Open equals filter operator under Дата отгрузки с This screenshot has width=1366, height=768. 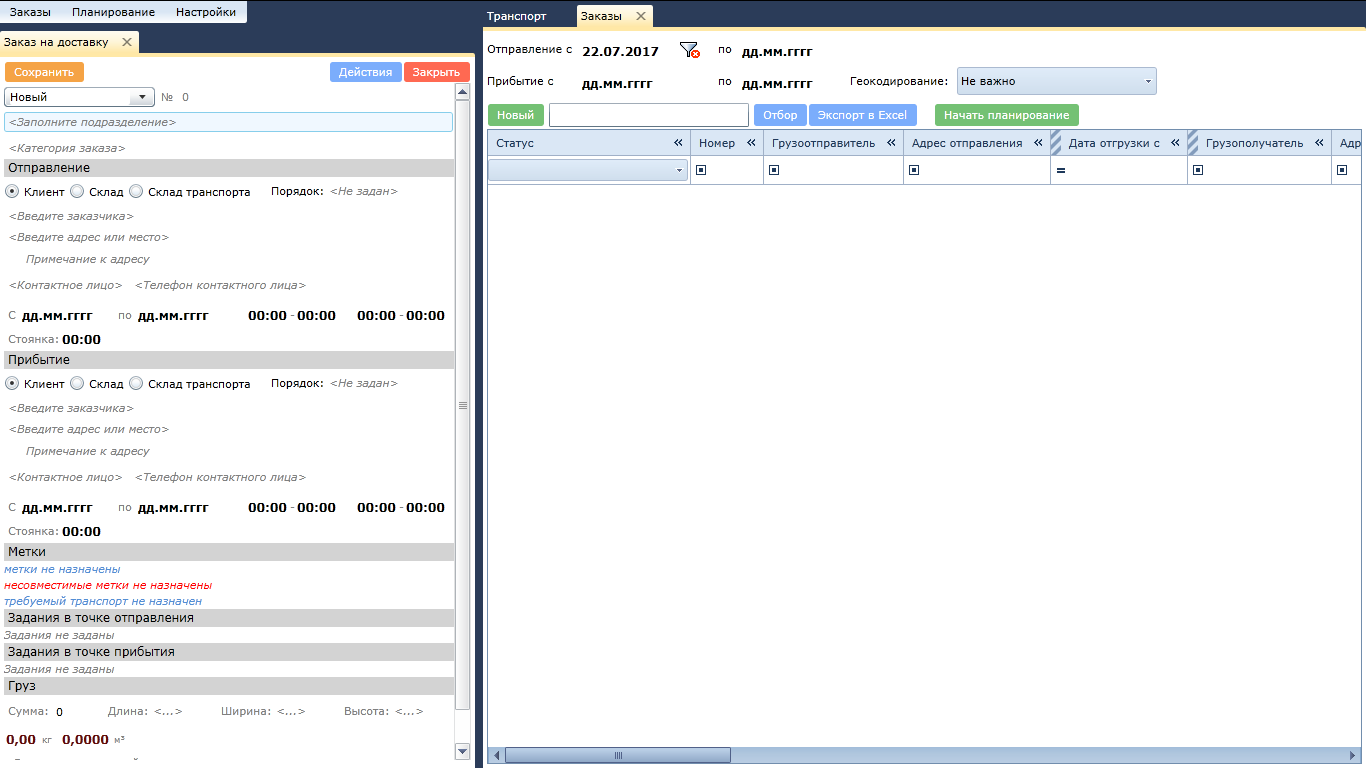(1061, 170)
